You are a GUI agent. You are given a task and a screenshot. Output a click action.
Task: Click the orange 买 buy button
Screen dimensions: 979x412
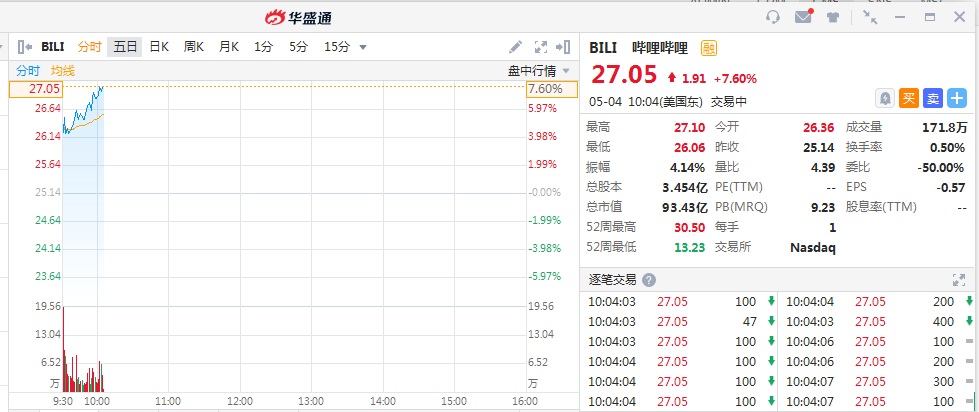point(909,98)
